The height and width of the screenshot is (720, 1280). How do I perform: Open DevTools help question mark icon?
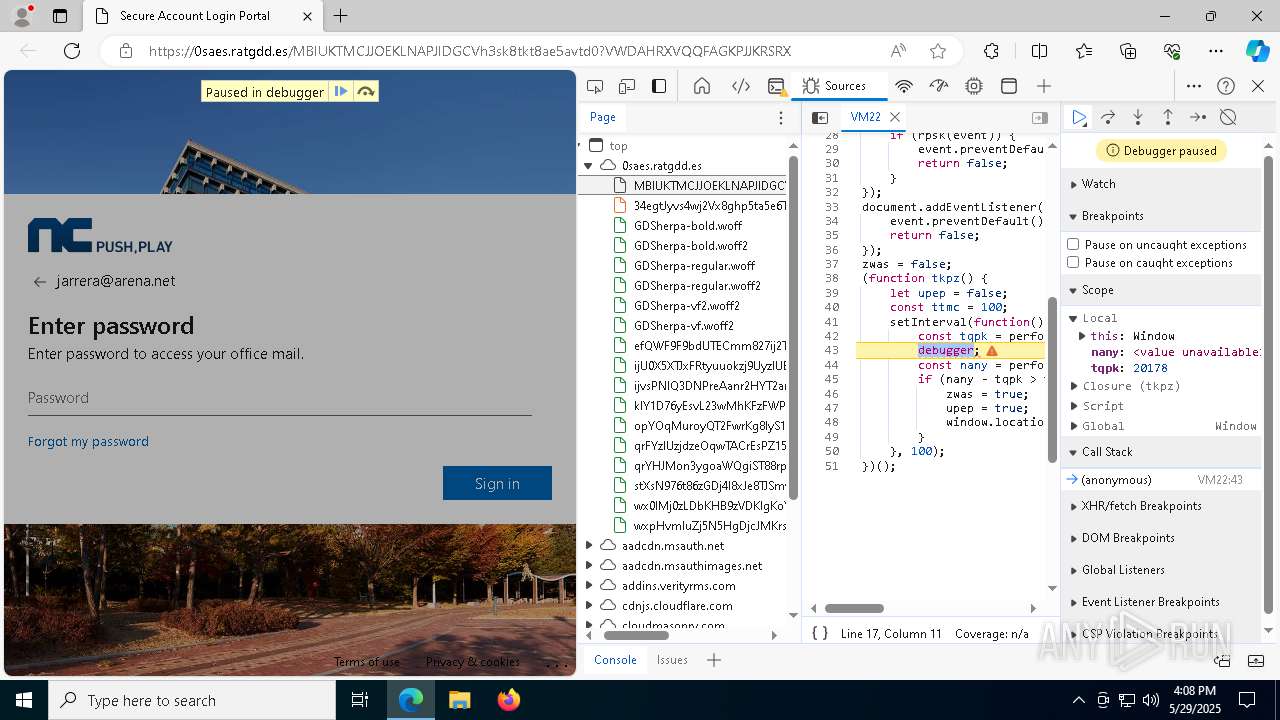(1226, 86)
